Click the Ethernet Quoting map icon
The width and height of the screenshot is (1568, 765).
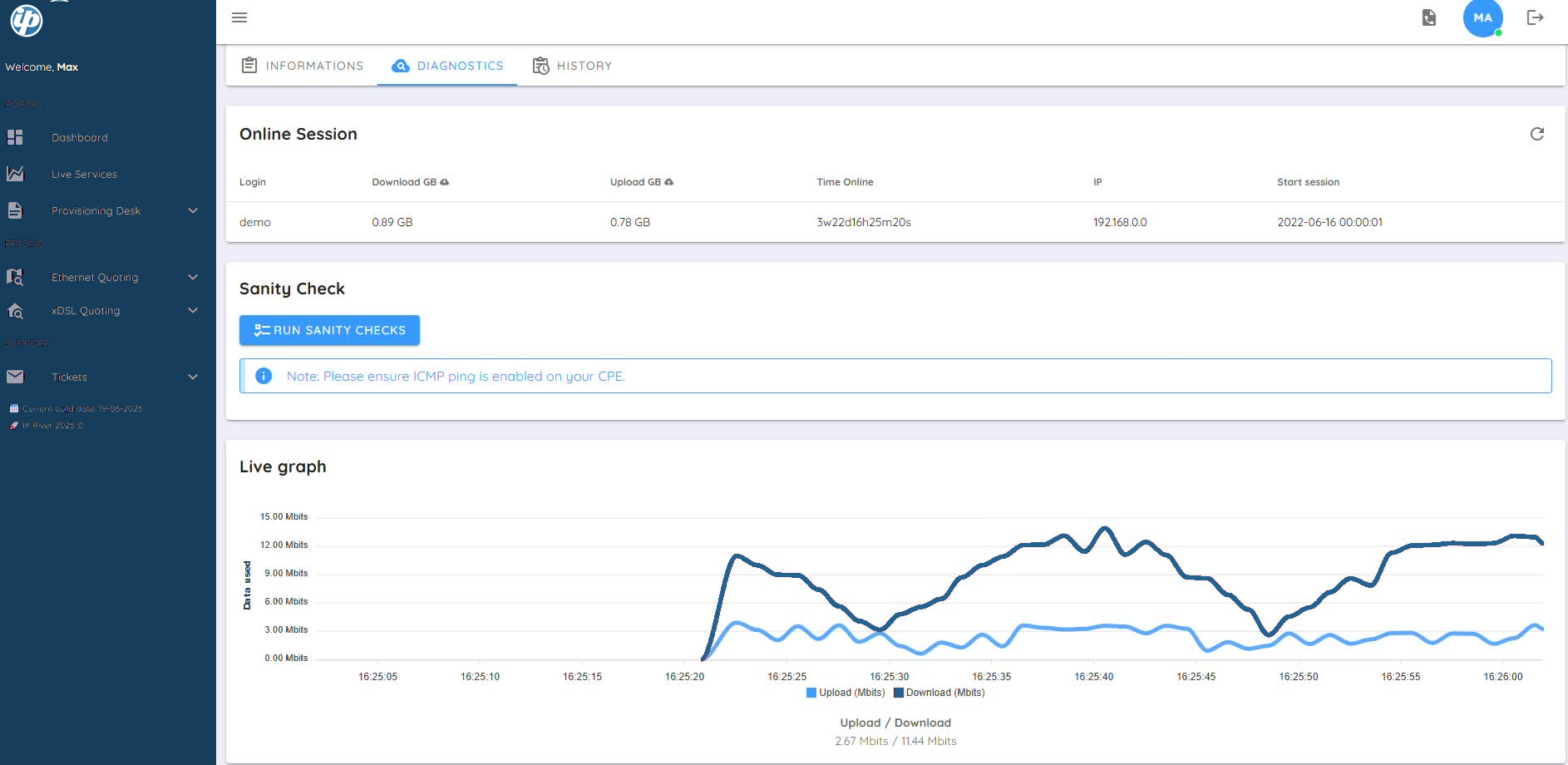click(15, 277)
